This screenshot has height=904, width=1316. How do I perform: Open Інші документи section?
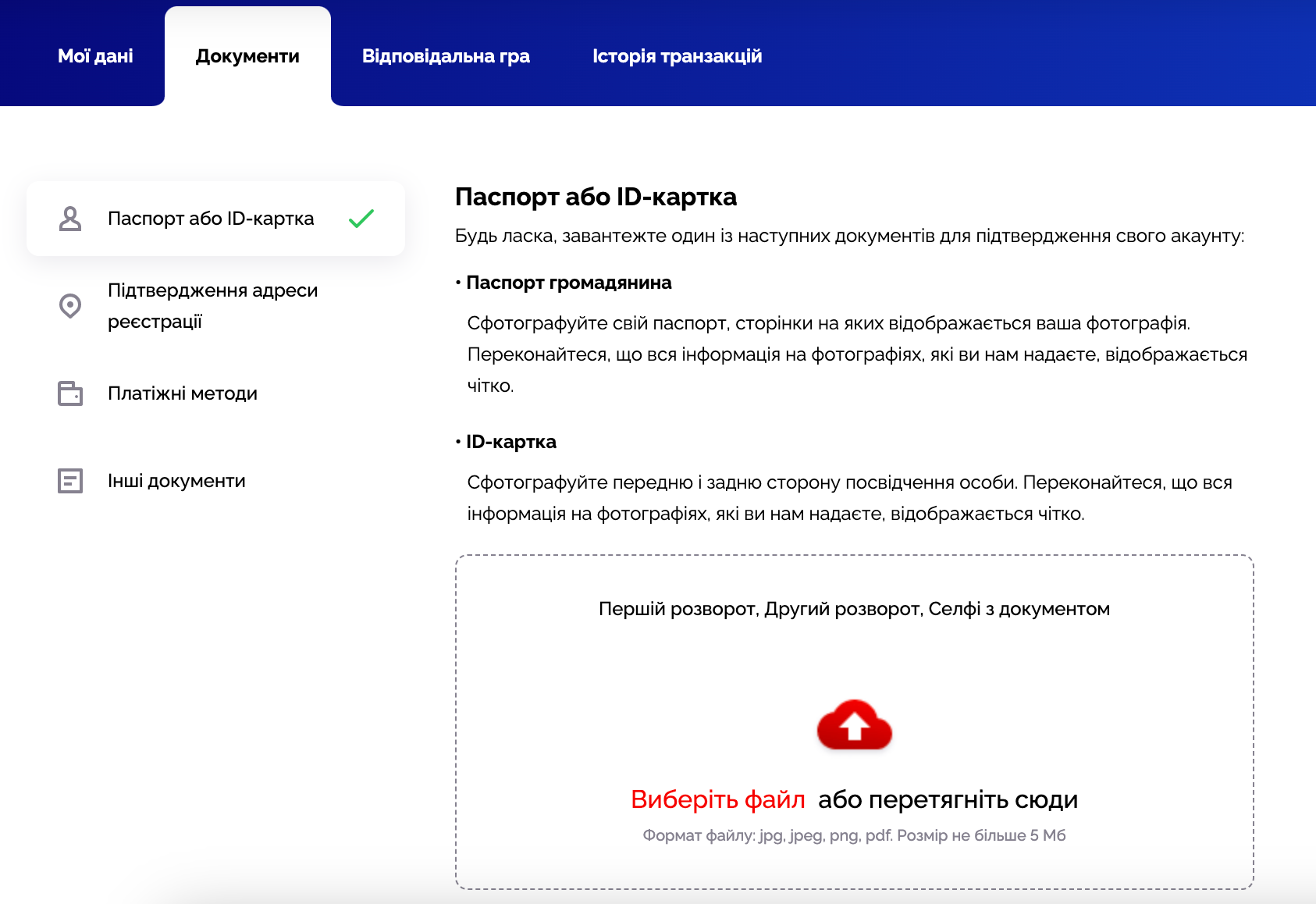coord(215,481)
